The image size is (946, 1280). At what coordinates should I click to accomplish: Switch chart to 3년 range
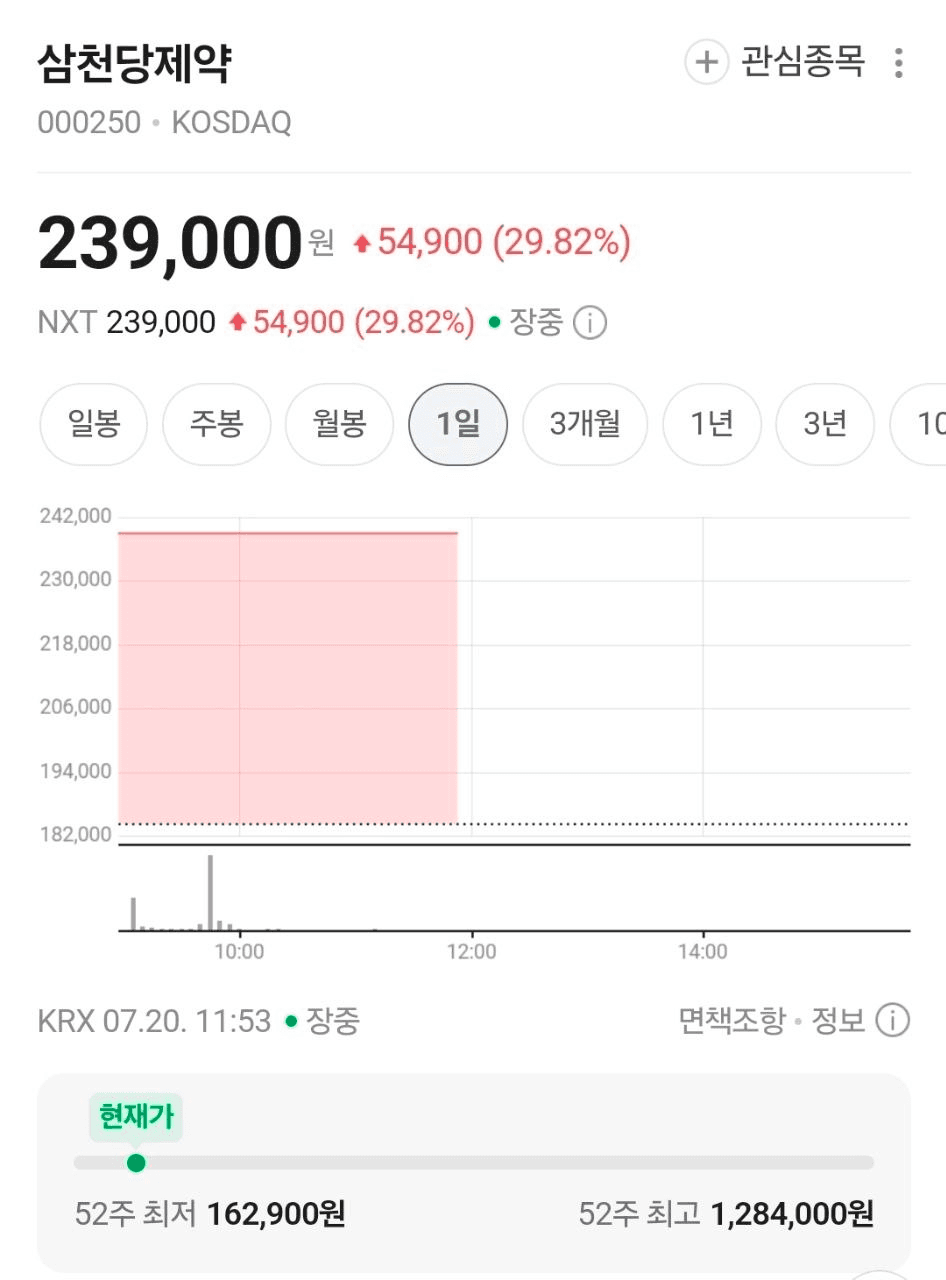click(x=825, y=424)
